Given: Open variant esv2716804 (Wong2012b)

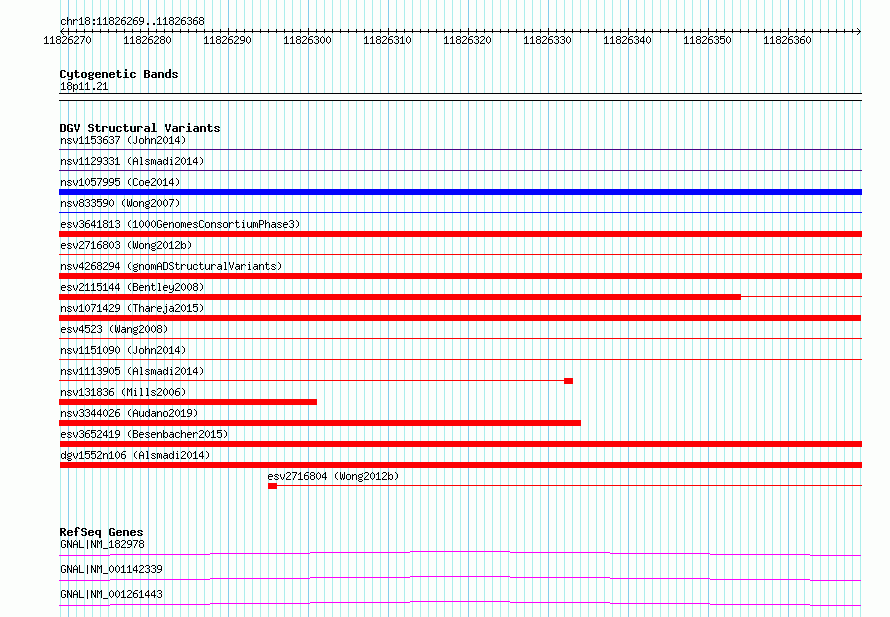Looking at the screenshot, I should 333,476.
